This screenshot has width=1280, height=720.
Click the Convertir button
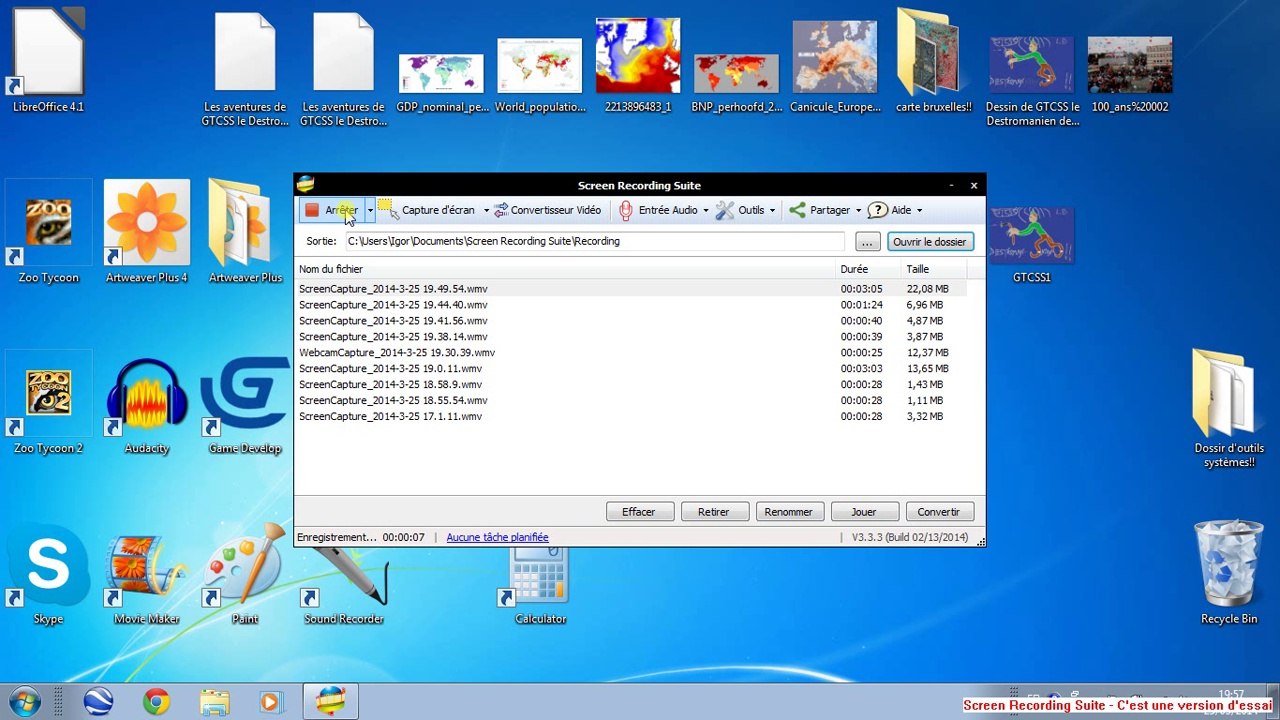[940, 512]
